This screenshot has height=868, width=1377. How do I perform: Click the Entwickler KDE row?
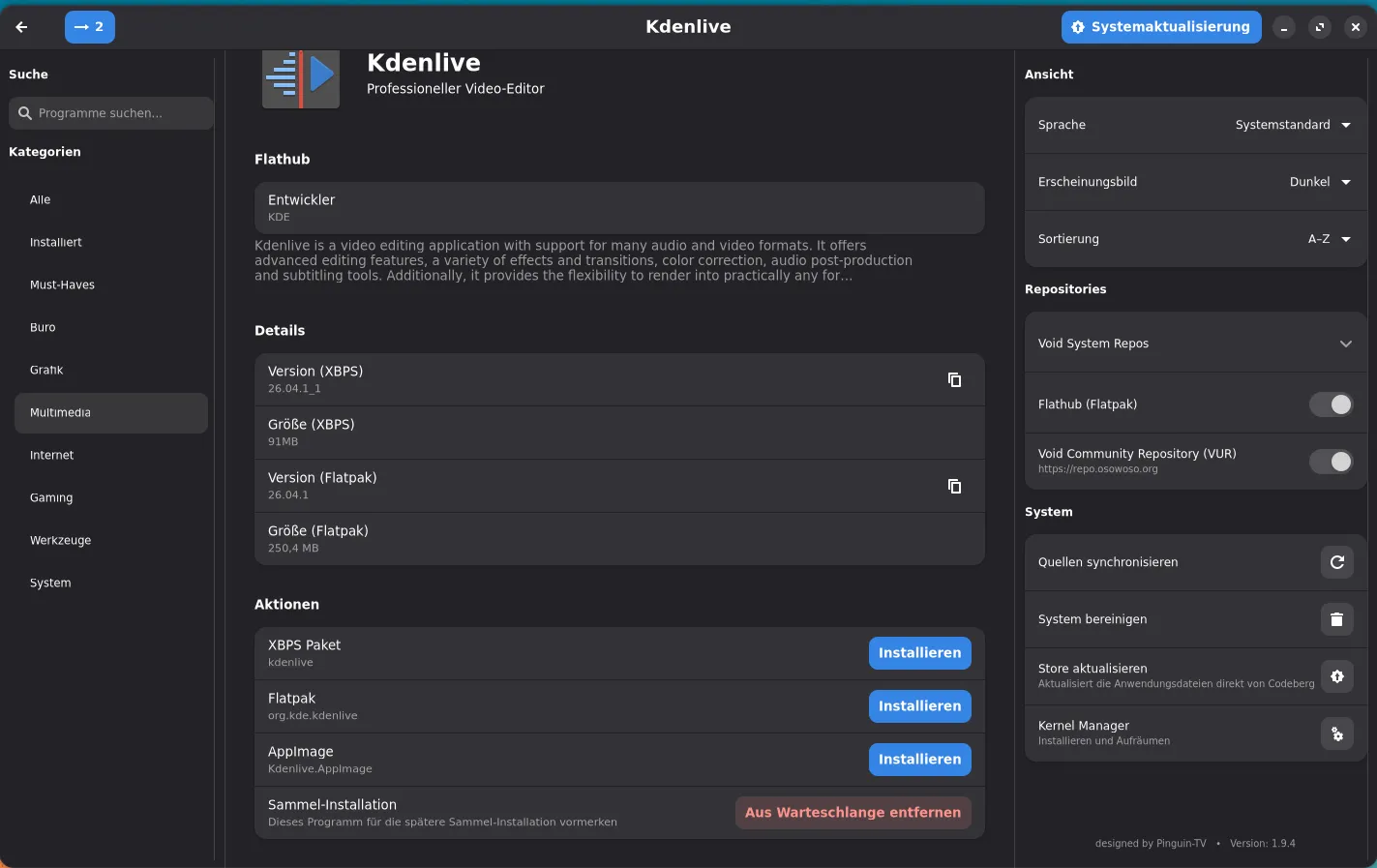(x=619, y=208)
